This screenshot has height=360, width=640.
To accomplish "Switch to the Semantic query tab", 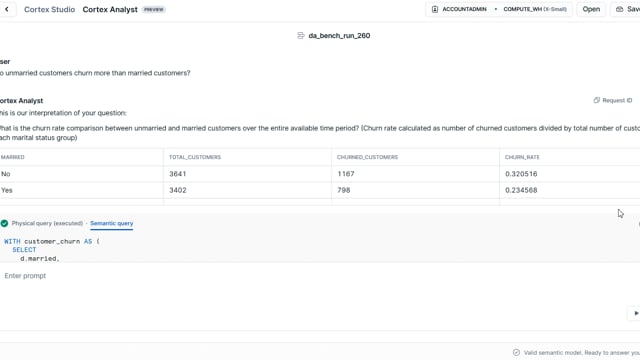I will point(111,223).
